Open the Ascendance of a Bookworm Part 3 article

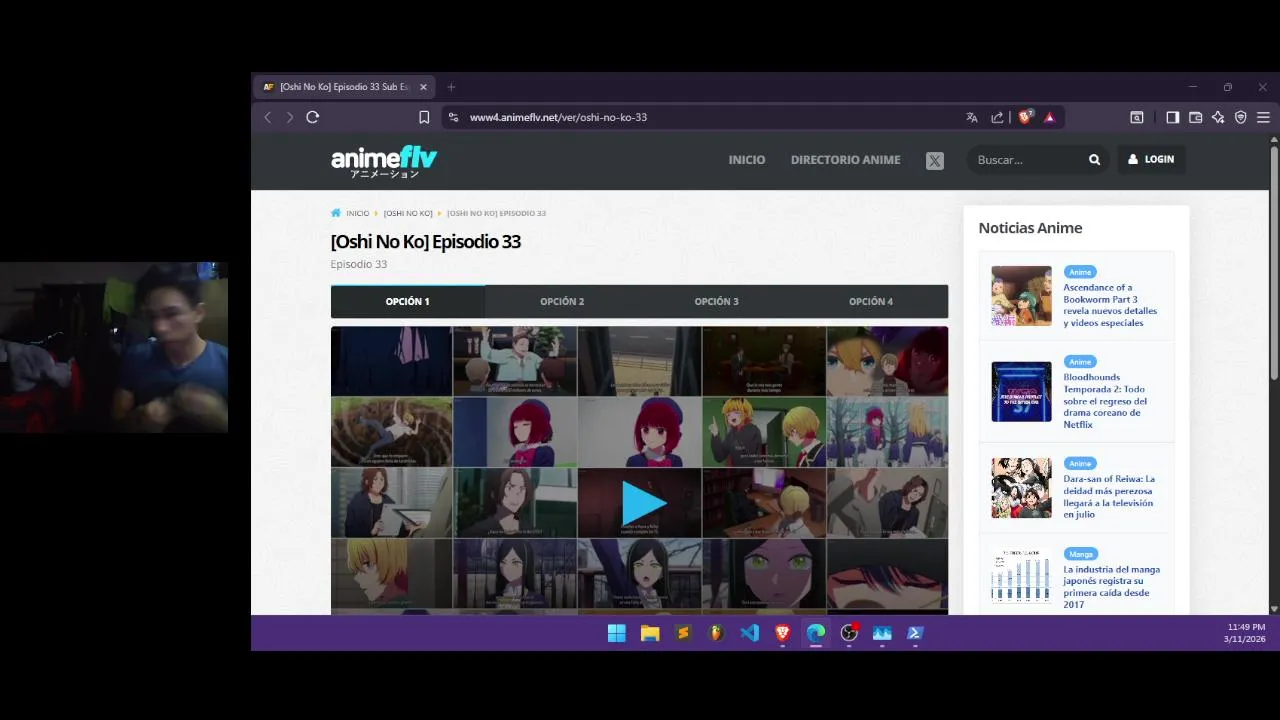pyautogui.click(x=1110, y=305)
